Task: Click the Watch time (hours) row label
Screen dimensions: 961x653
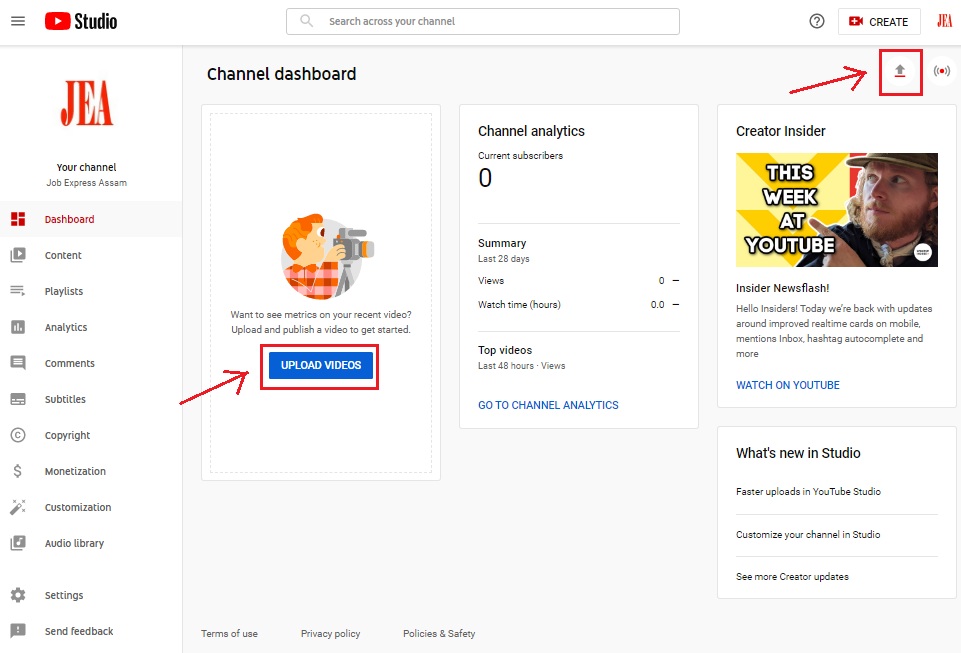Action: (x=519, y=304)
